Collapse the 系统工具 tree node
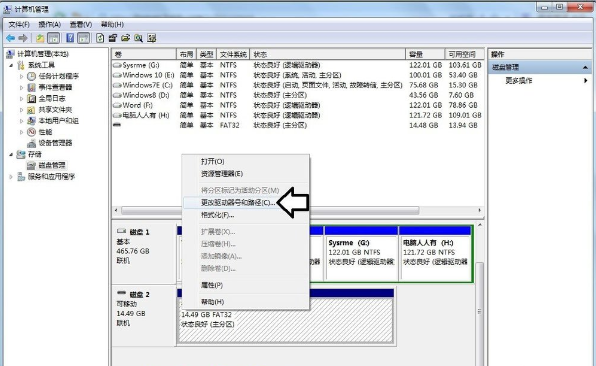This screenshot has width=596, height=366. pos(11,65)
